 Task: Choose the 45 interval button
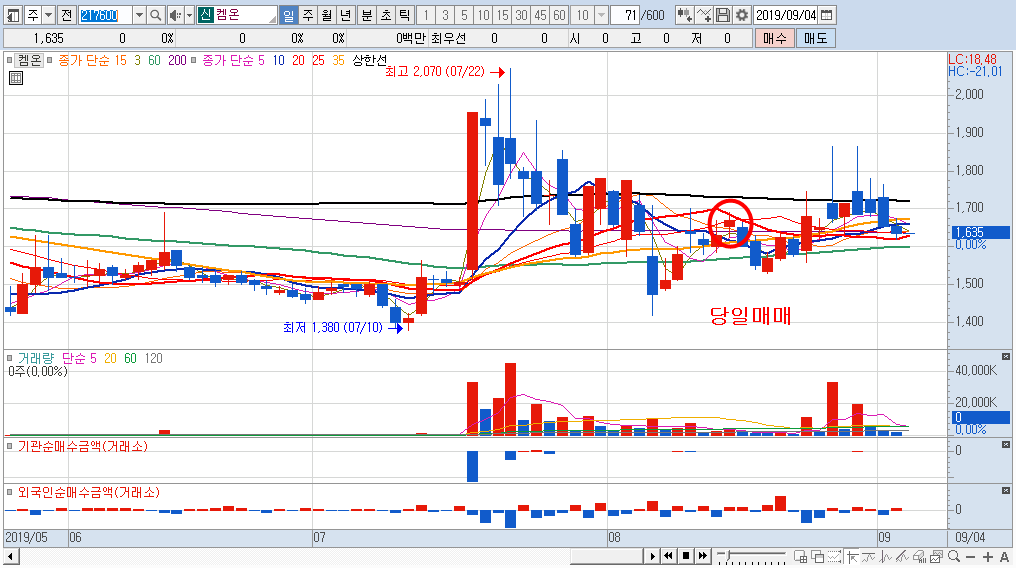pyautogui.click(x=540, y=15)
